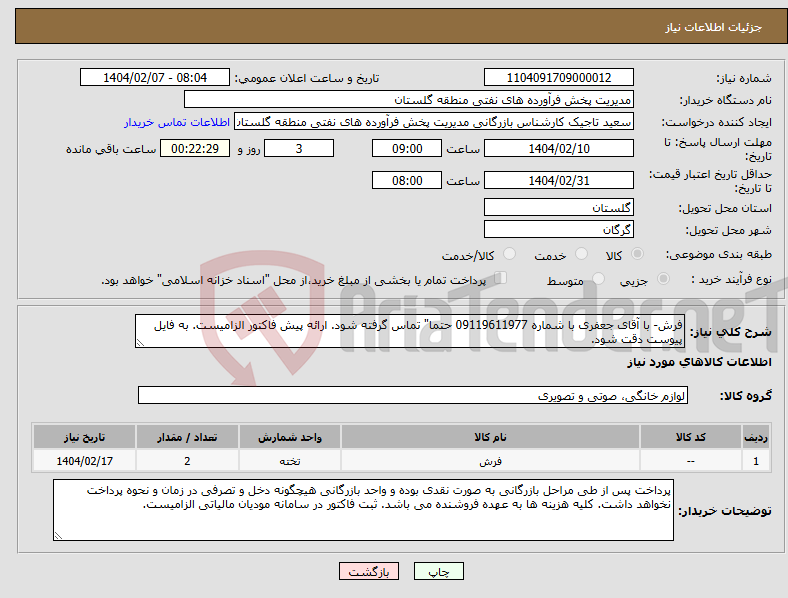Click the goods group field لوازم خانگی
Viewport: 788px width, 598px height.
(x=413, y=395)
